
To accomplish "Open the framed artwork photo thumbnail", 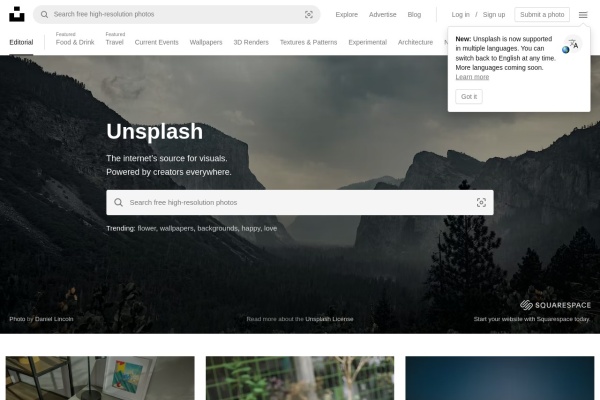I will click(x=100, y=378).
